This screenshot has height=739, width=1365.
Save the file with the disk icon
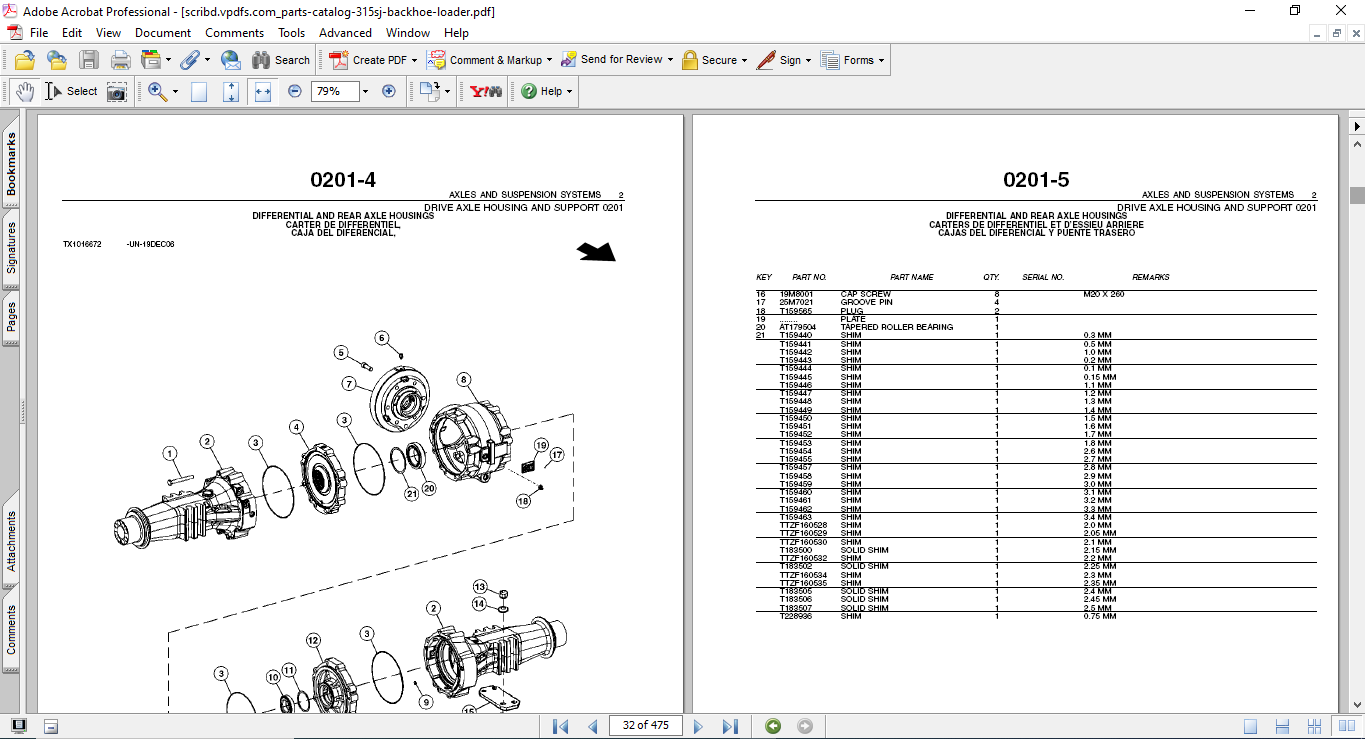tap(89, 59)
